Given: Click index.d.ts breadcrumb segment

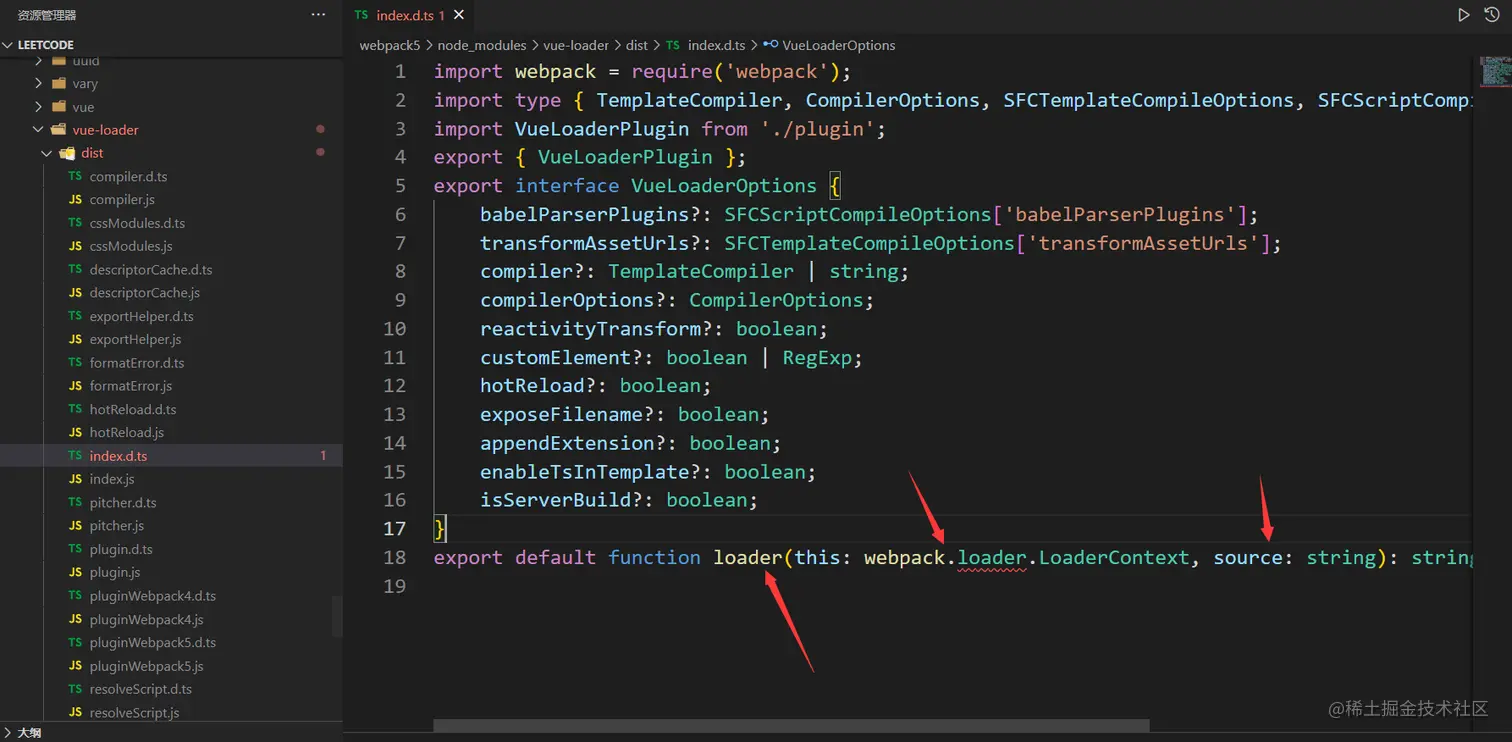Looking at the screenshot, I should (716, 45).
